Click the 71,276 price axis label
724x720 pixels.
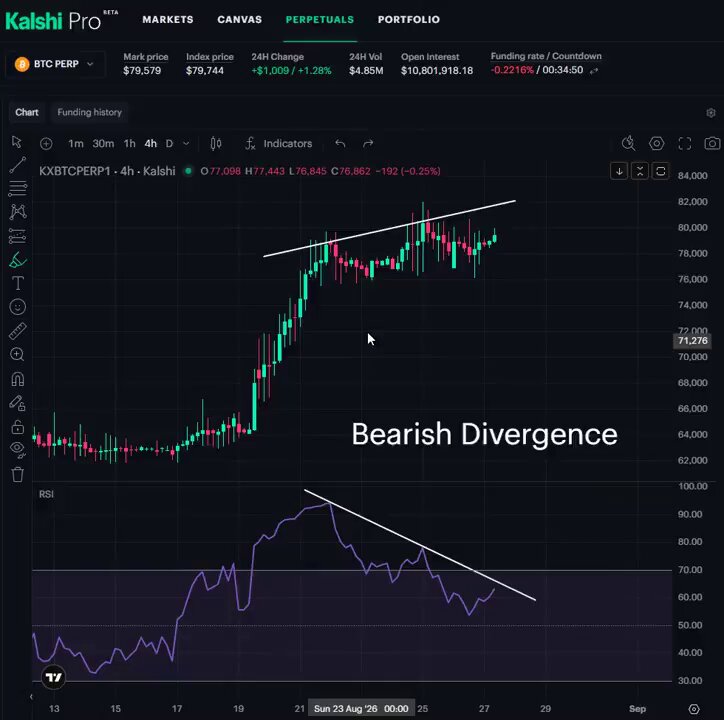pos(692,341)
